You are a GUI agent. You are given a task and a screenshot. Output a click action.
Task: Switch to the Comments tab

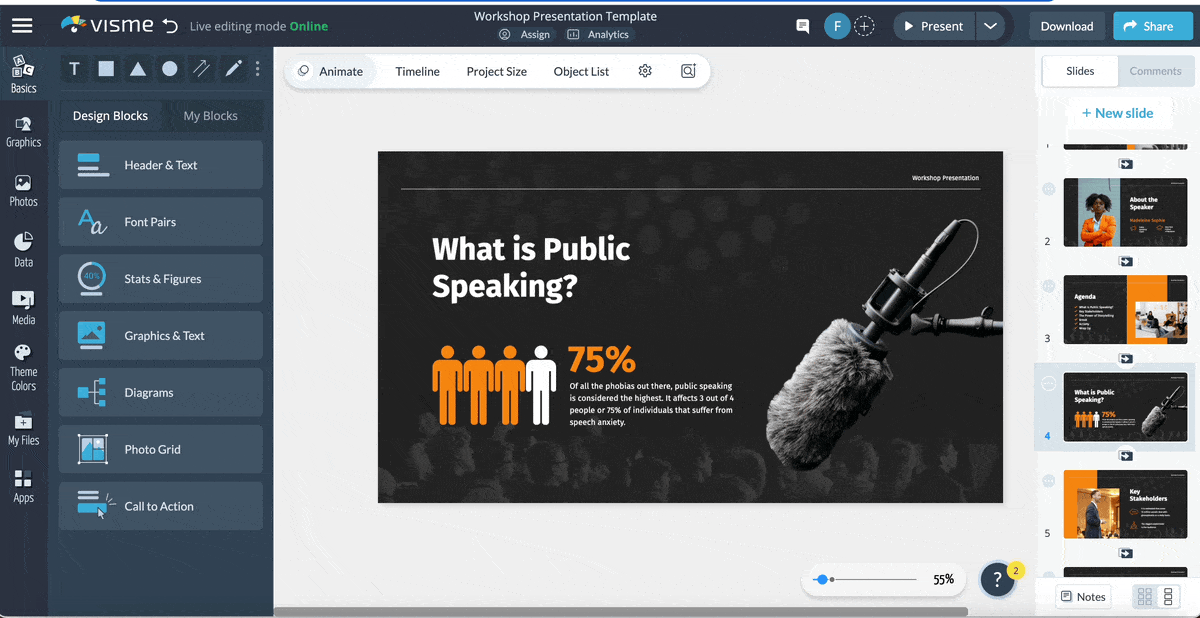(x=1156, y=71)
